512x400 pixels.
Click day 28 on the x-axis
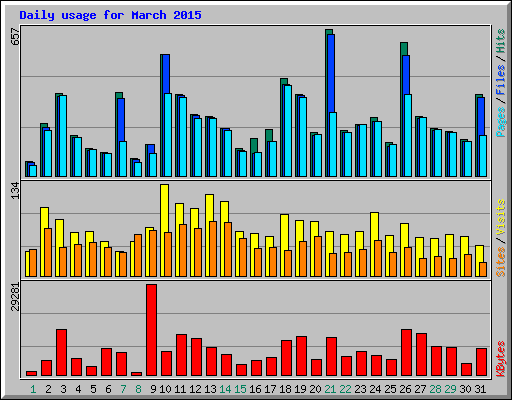point(435,389)
